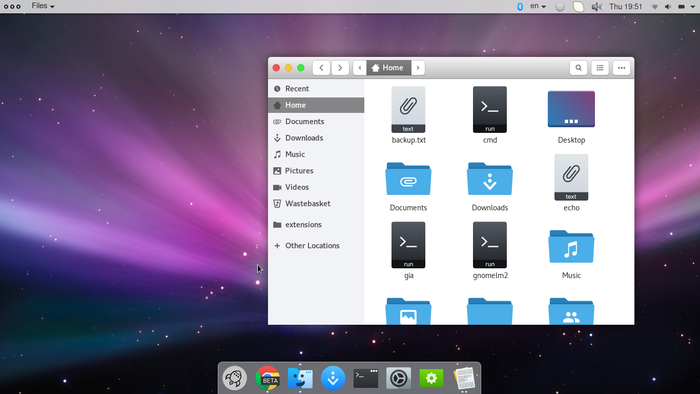The height and width of the screenshot is (394, 700).
Task: Select the Desktop folder thumbnail
Action: [571, 109]
